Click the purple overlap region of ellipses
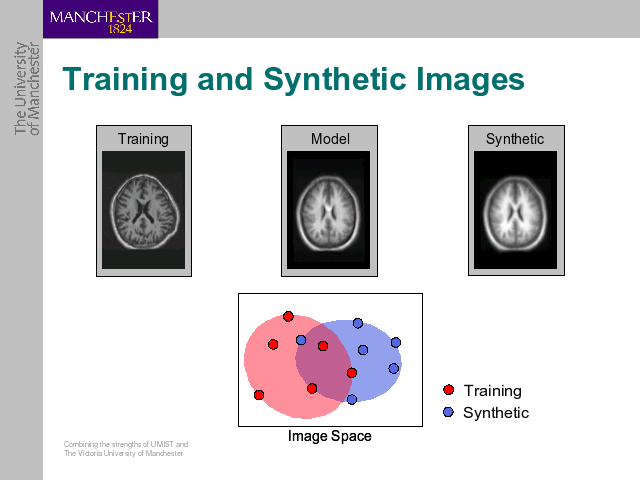Viewport: 640px width, 480px height. click(x=323, y=364)
